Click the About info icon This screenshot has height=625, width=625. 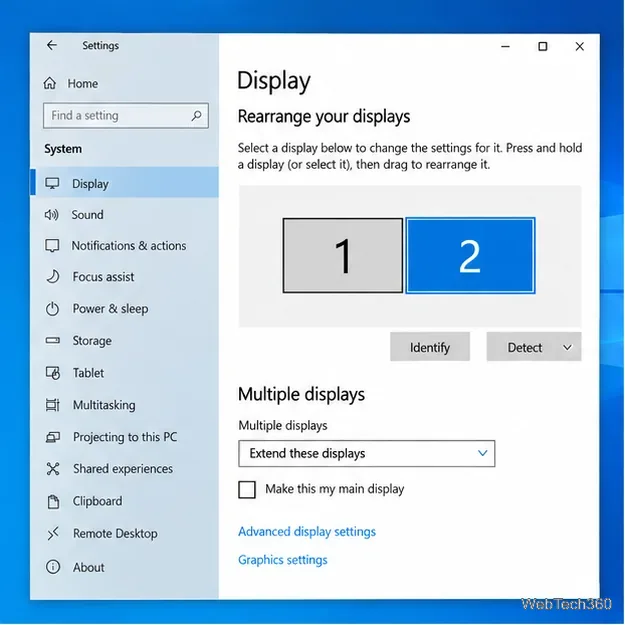tap(53, 567)
